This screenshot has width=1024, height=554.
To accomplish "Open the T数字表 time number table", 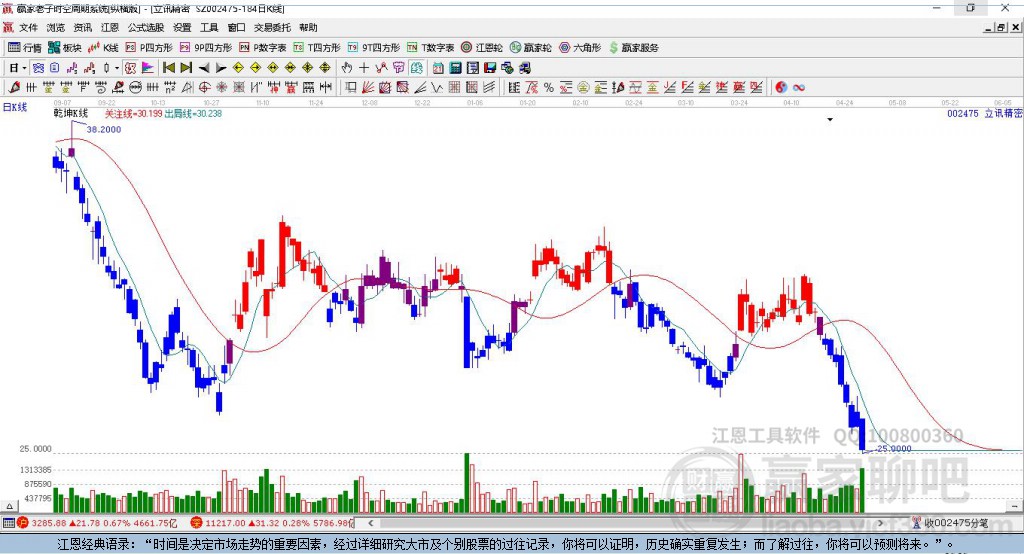I will 430,48.
